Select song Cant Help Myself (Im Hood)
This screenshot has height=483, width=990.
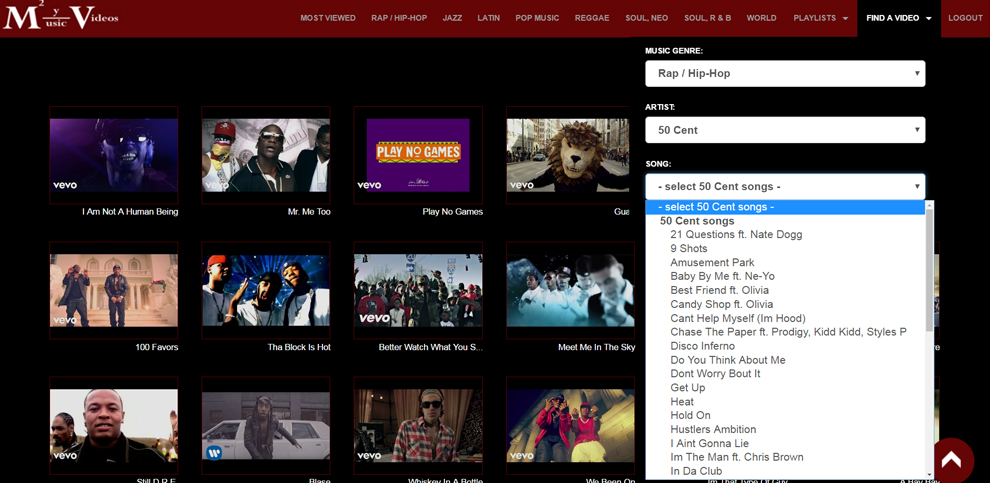(738, 318)
